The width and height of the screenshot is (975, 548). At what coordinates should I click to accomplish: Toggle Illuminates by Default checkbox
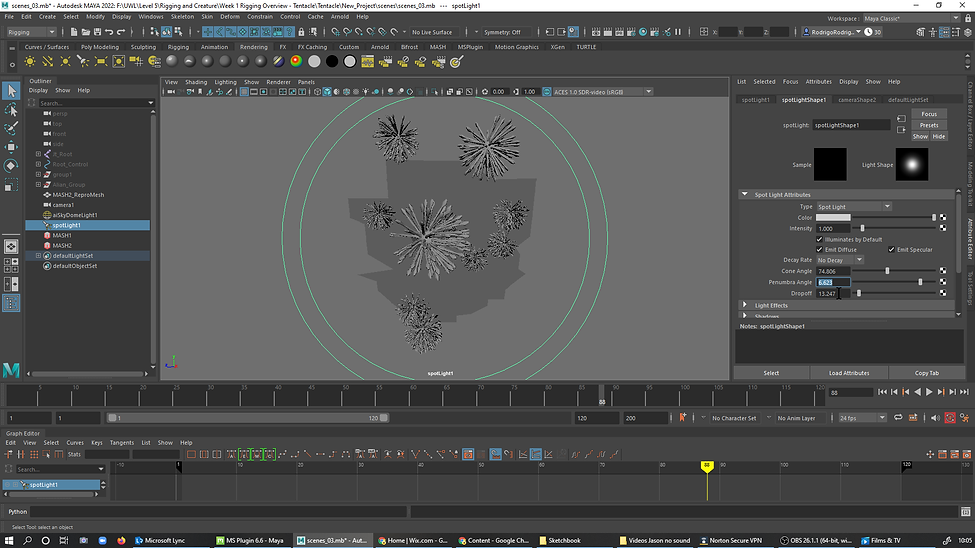819,239
